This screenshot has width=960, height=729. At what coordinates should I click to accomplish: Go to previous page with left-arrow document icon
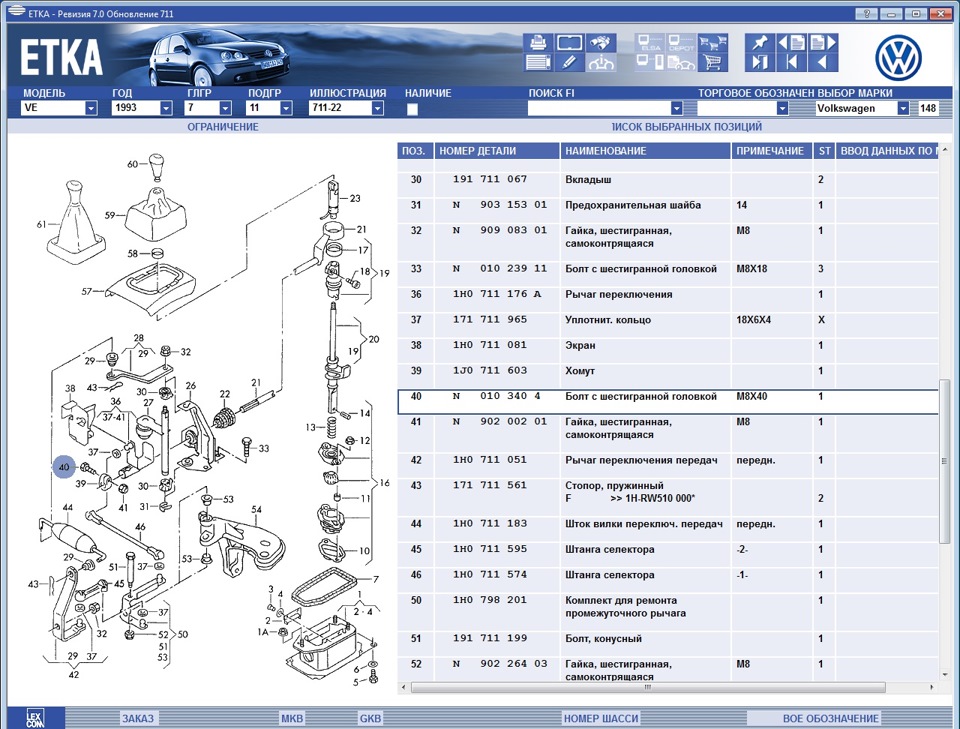(791, 43)
